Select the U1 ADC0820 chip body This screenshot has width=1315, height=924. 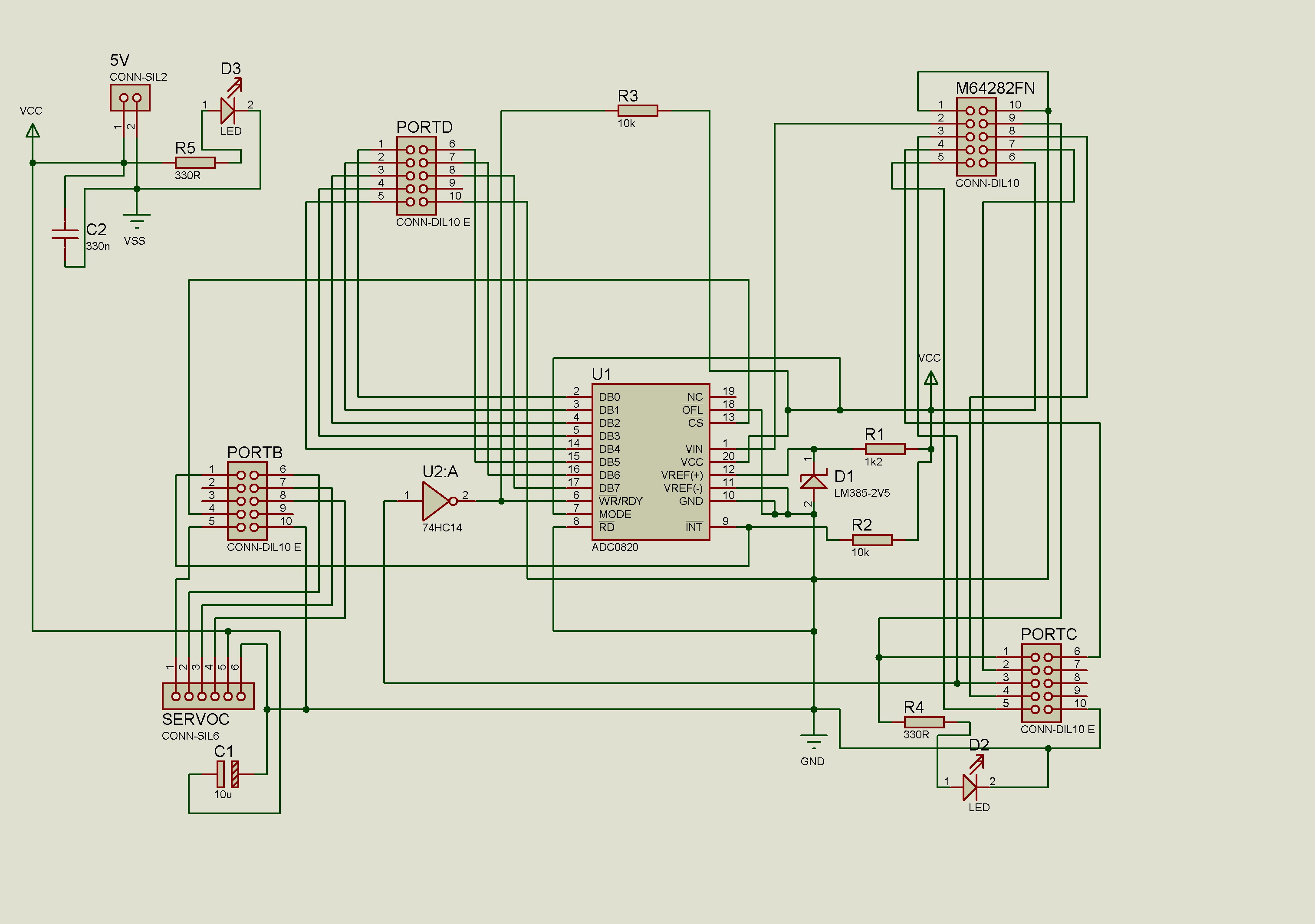point(651,462)
